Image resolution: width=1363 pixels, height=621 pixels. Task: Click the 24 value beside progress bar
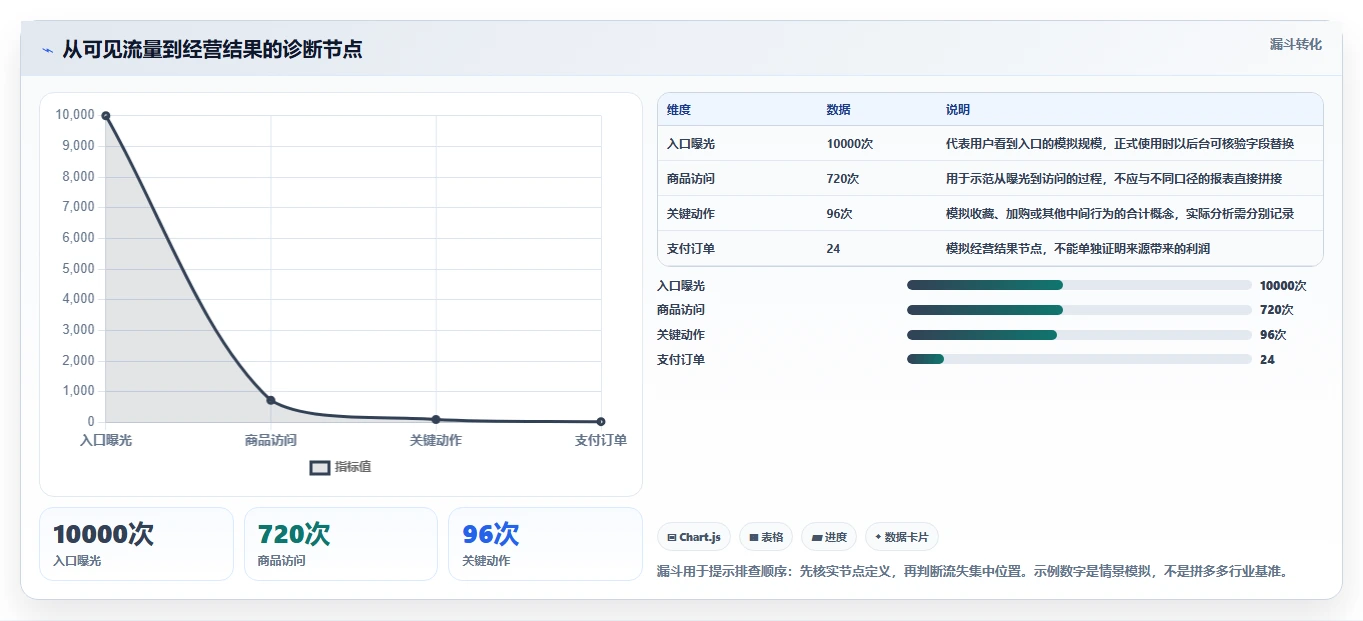(1267, 360)
